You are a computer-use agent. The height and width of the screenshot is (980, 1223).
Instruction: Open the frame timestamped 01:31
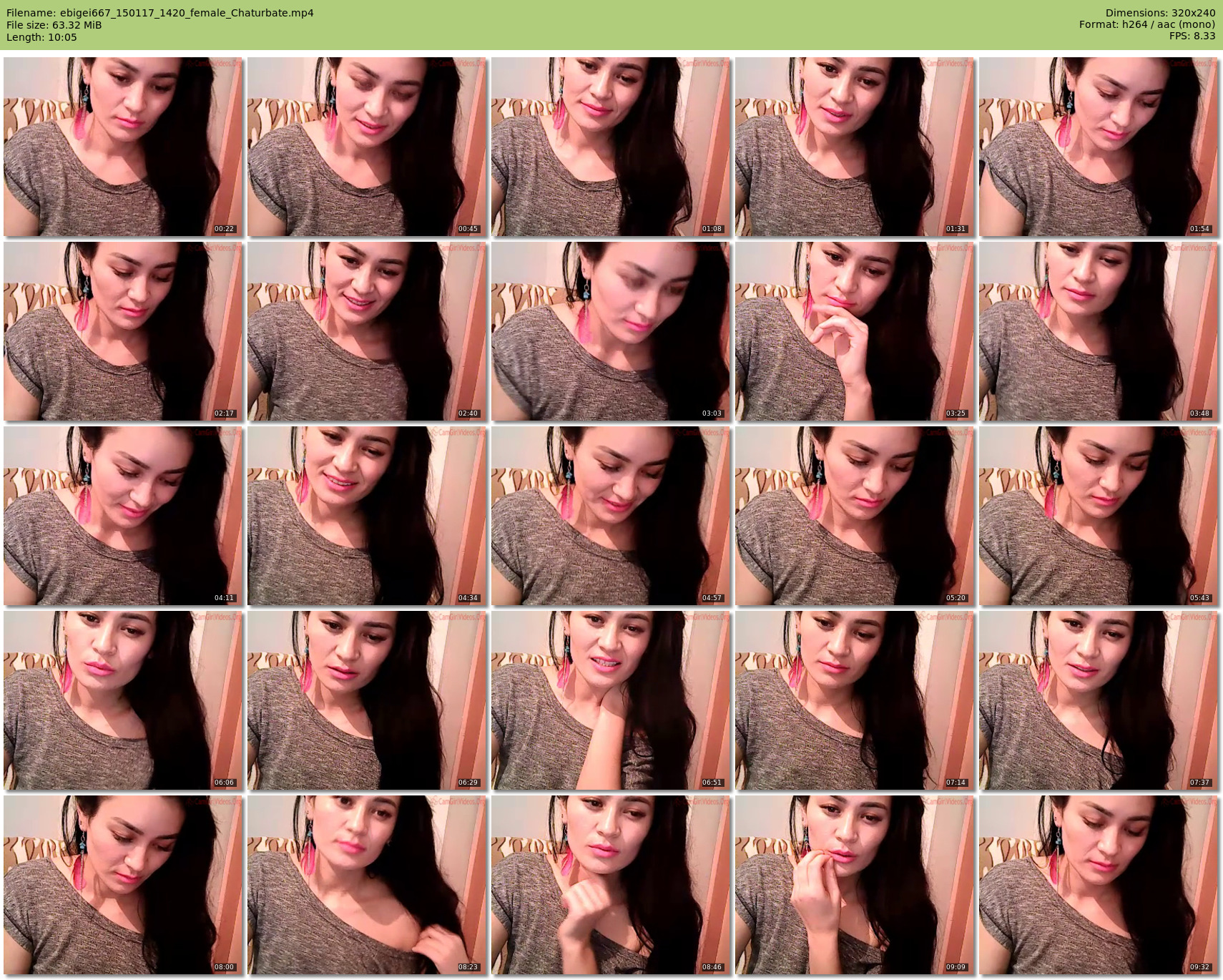(x=855, y=147)
